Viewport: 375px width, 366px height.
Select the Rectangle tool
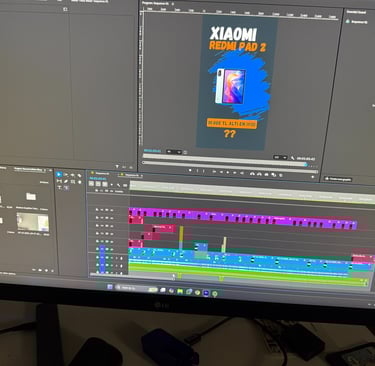(x=73, y=182)
